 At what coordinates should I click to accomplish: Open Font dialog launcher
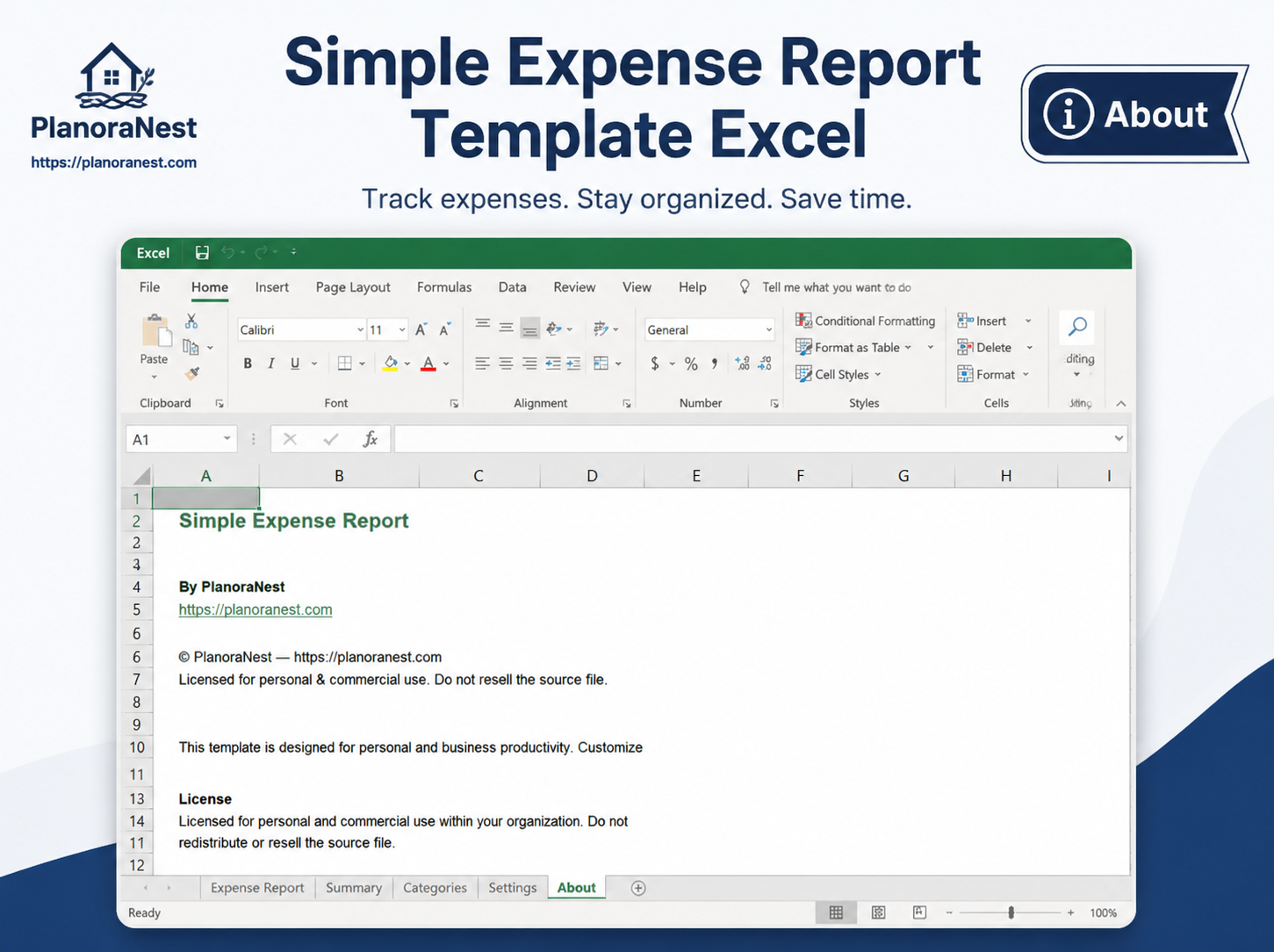tap(454, 404)
